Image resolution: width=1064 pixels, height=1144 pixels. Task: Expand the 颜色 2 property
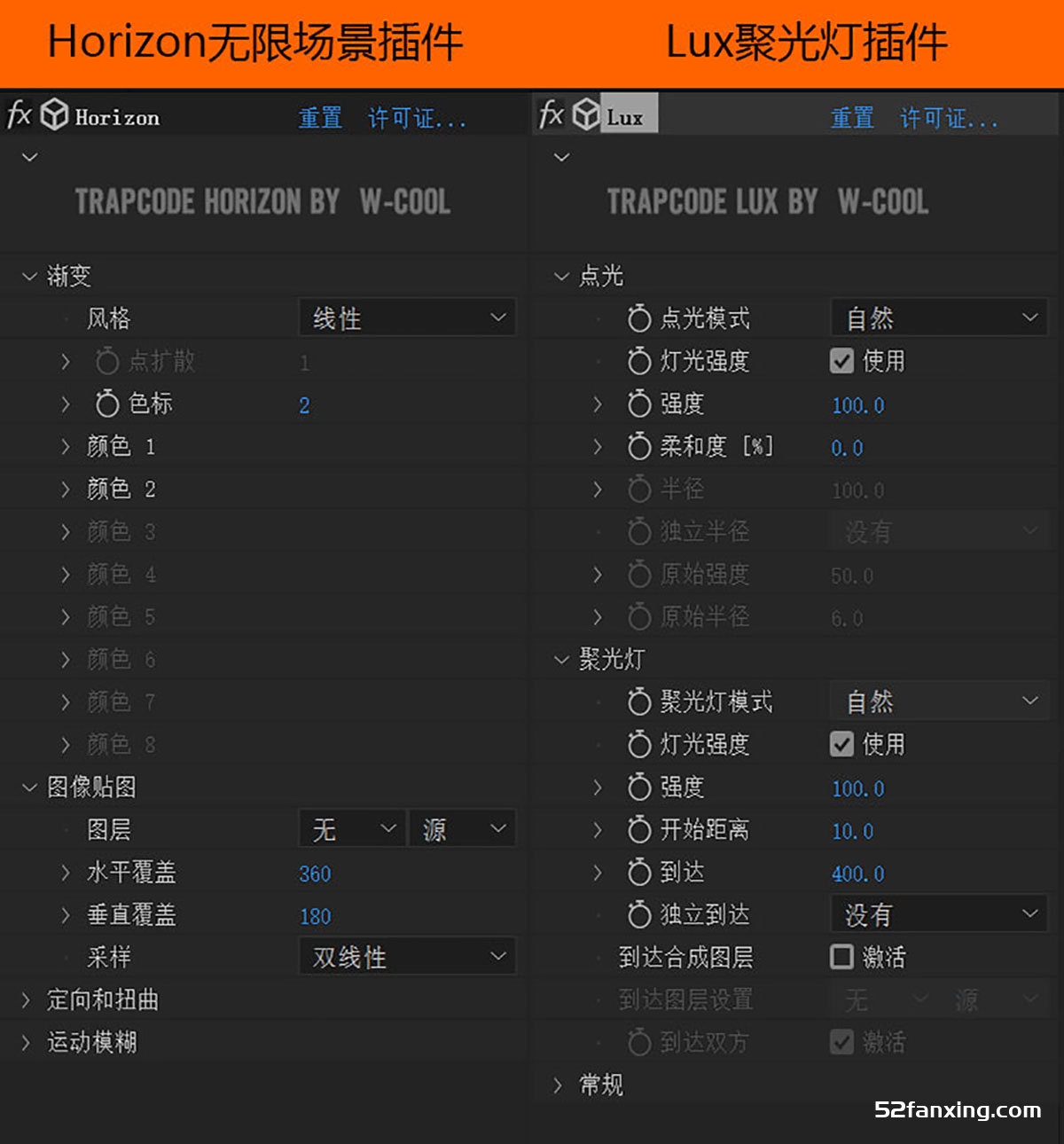tap(66, 490)
